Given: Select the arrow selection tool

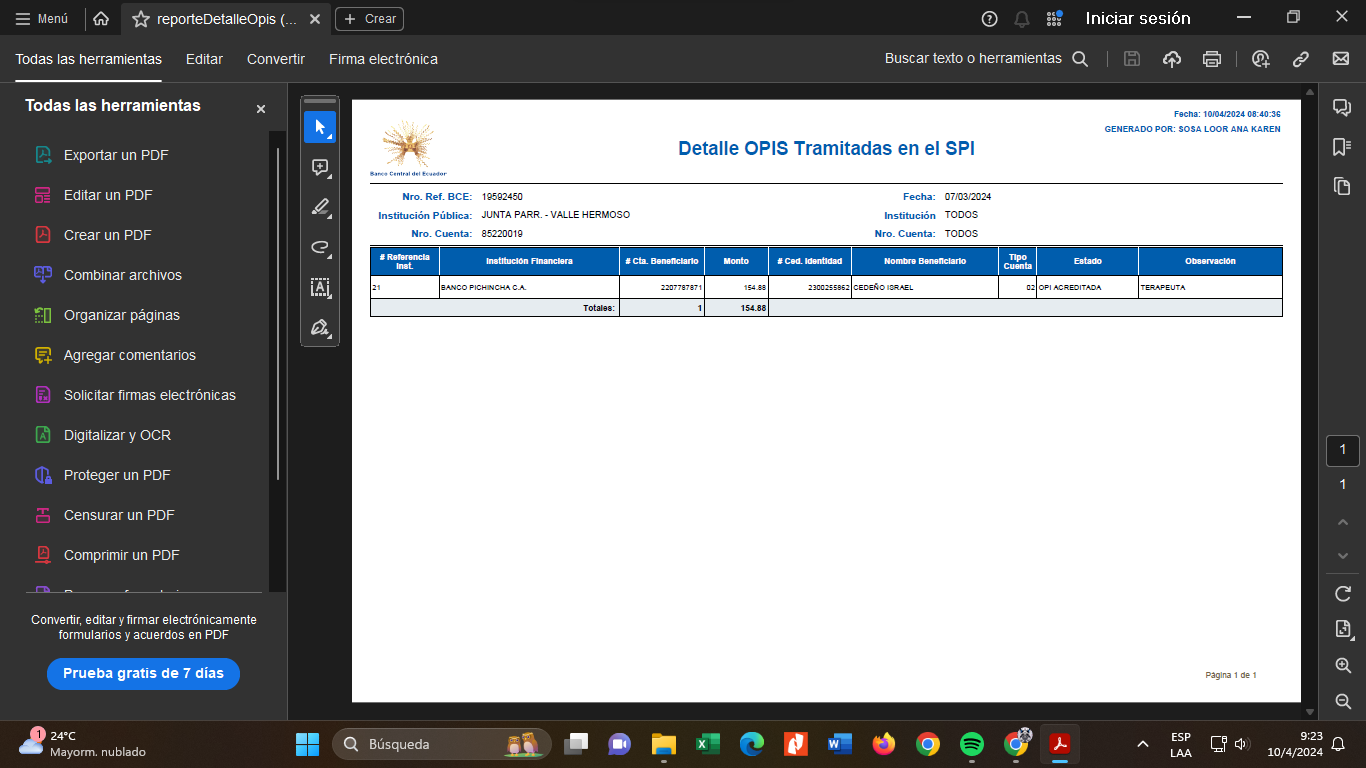Looking at the screenshot, I should click(x=320, y=127).
